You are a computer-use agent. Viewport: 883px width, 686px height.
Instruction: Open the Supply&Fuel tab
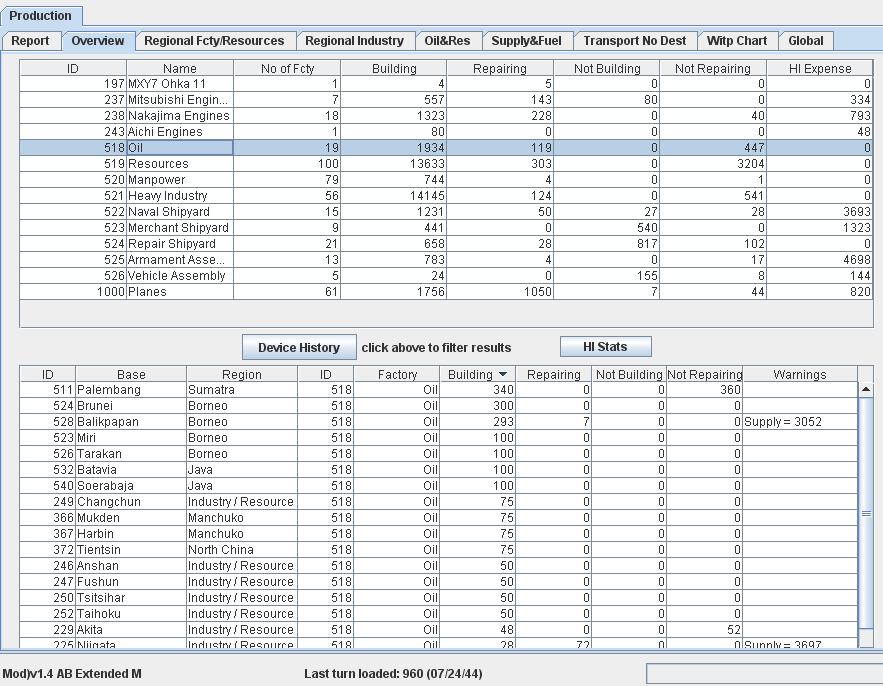pyautogui.click(x=527, y=41)
